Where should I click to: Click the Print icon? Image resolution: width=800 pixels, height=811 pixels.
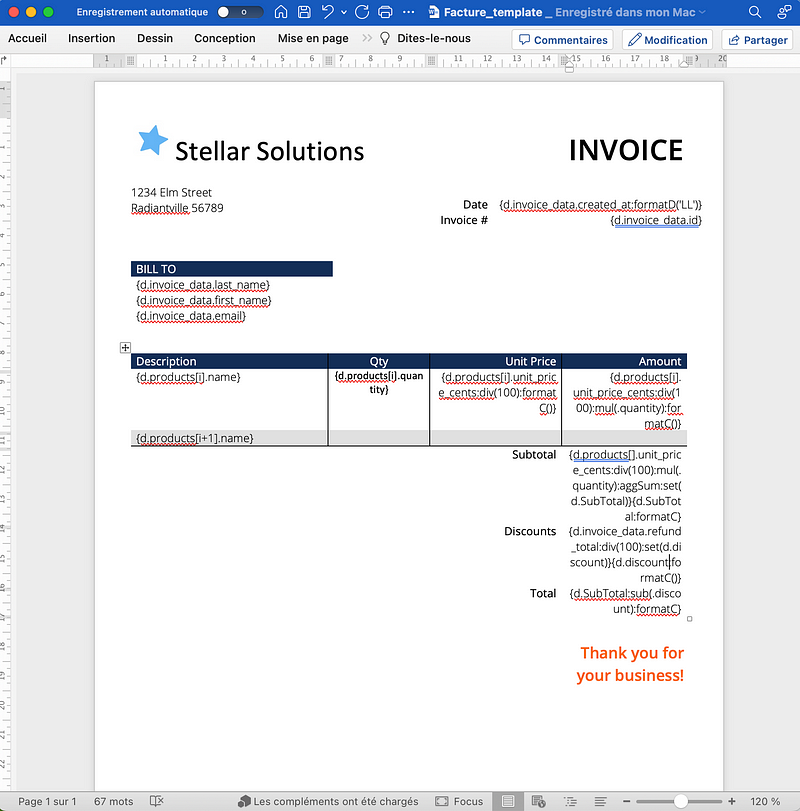click(x=385, y=12)
